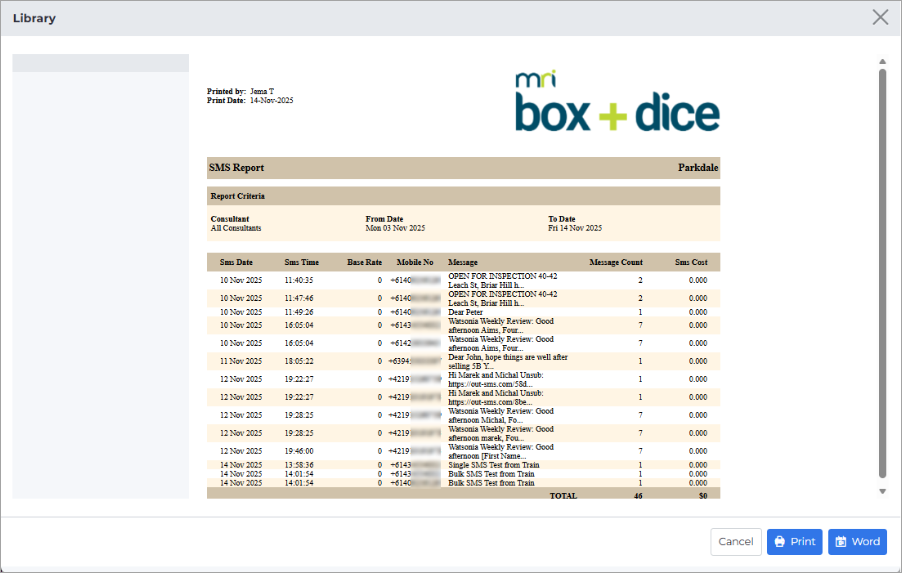Click the Dear Peter message row

click(x=463, y=312)
